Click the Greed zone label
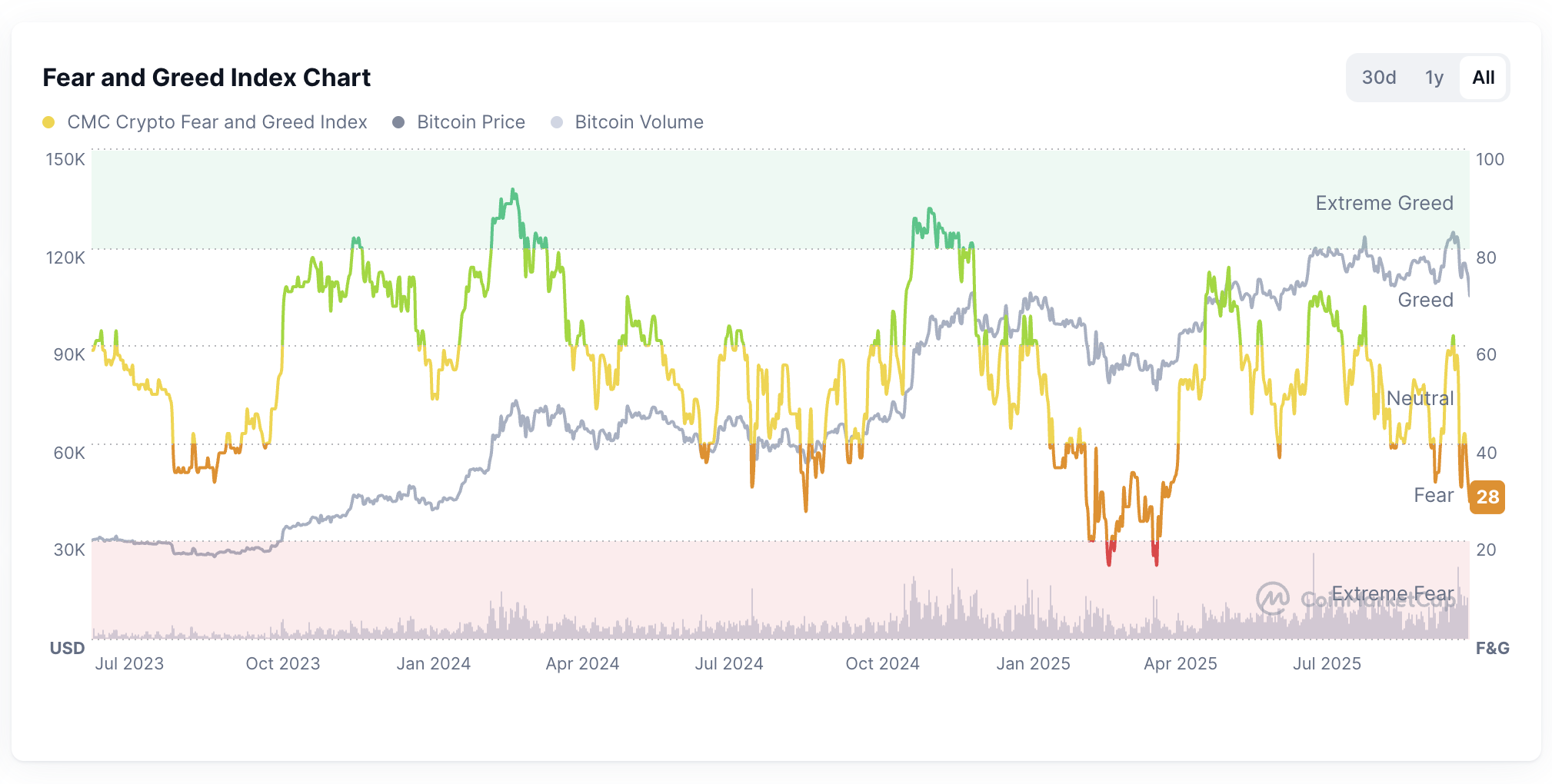The height and width of the screenshot is (784, 1552). click(1425, 300)
